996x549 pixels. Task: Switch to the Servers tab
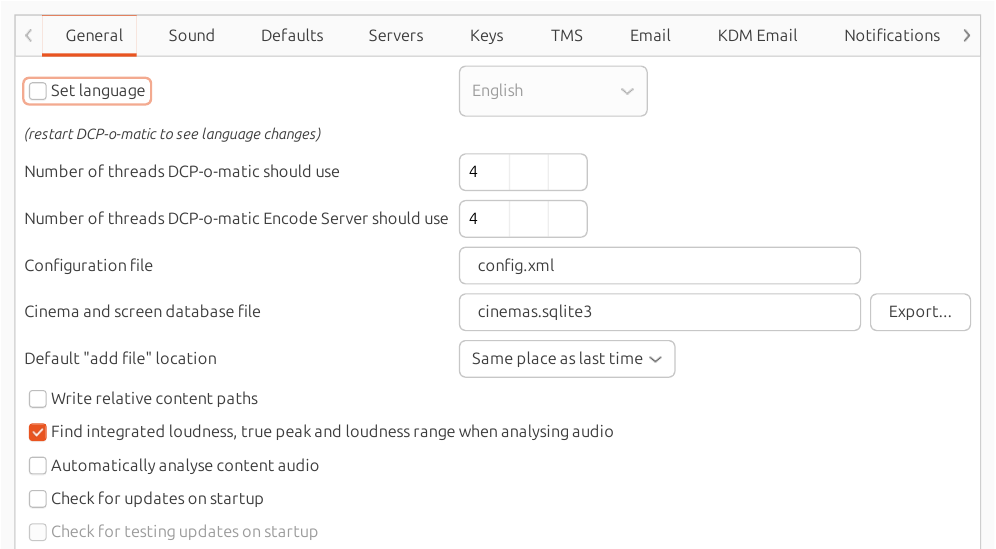(x=396, y=36)
